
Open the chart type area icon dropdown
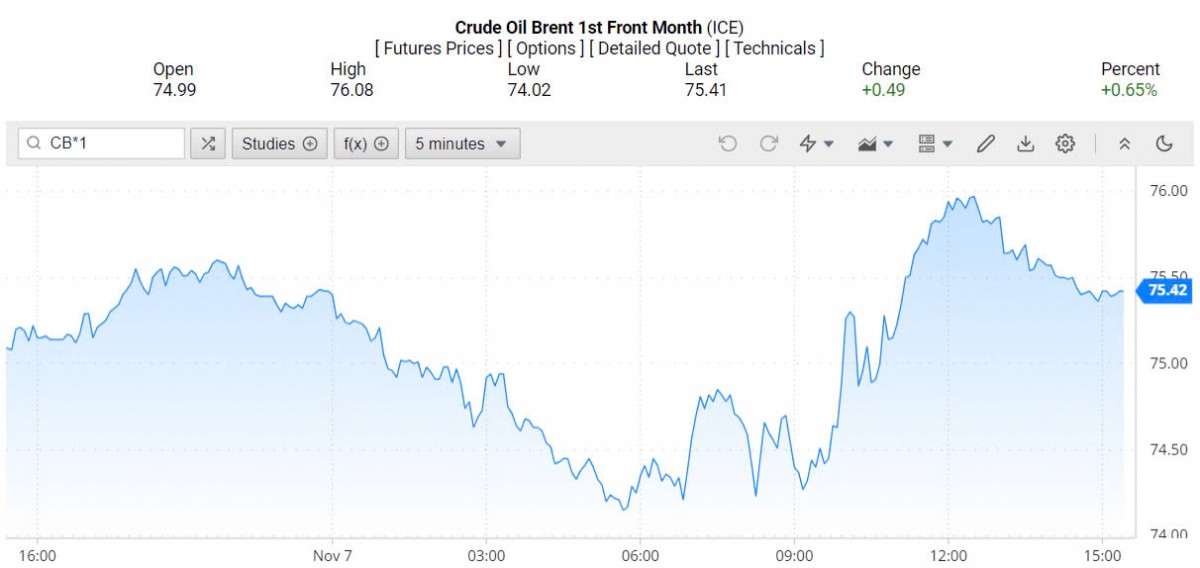coord(875,144)
